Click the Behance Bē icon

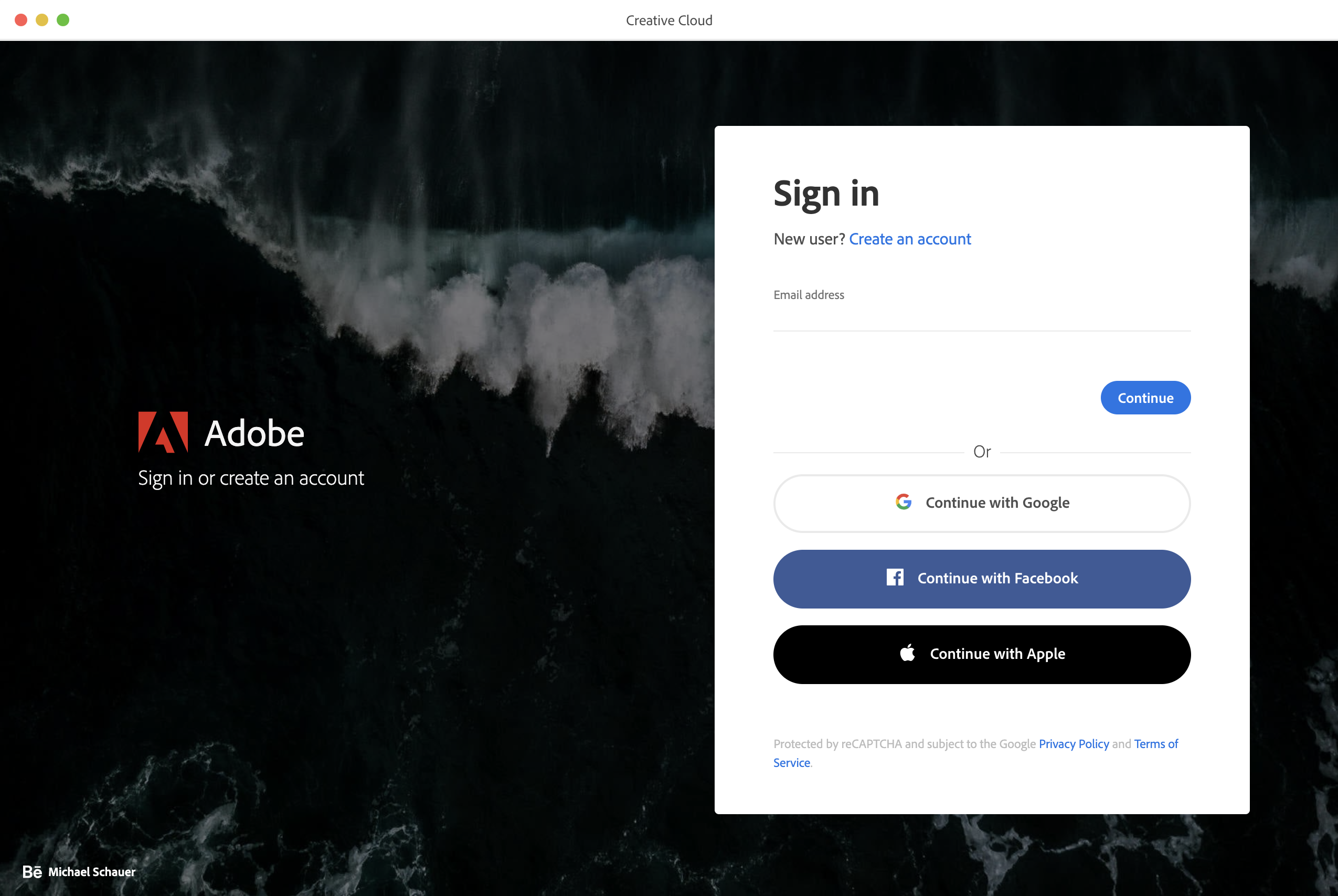coord(32,871)
